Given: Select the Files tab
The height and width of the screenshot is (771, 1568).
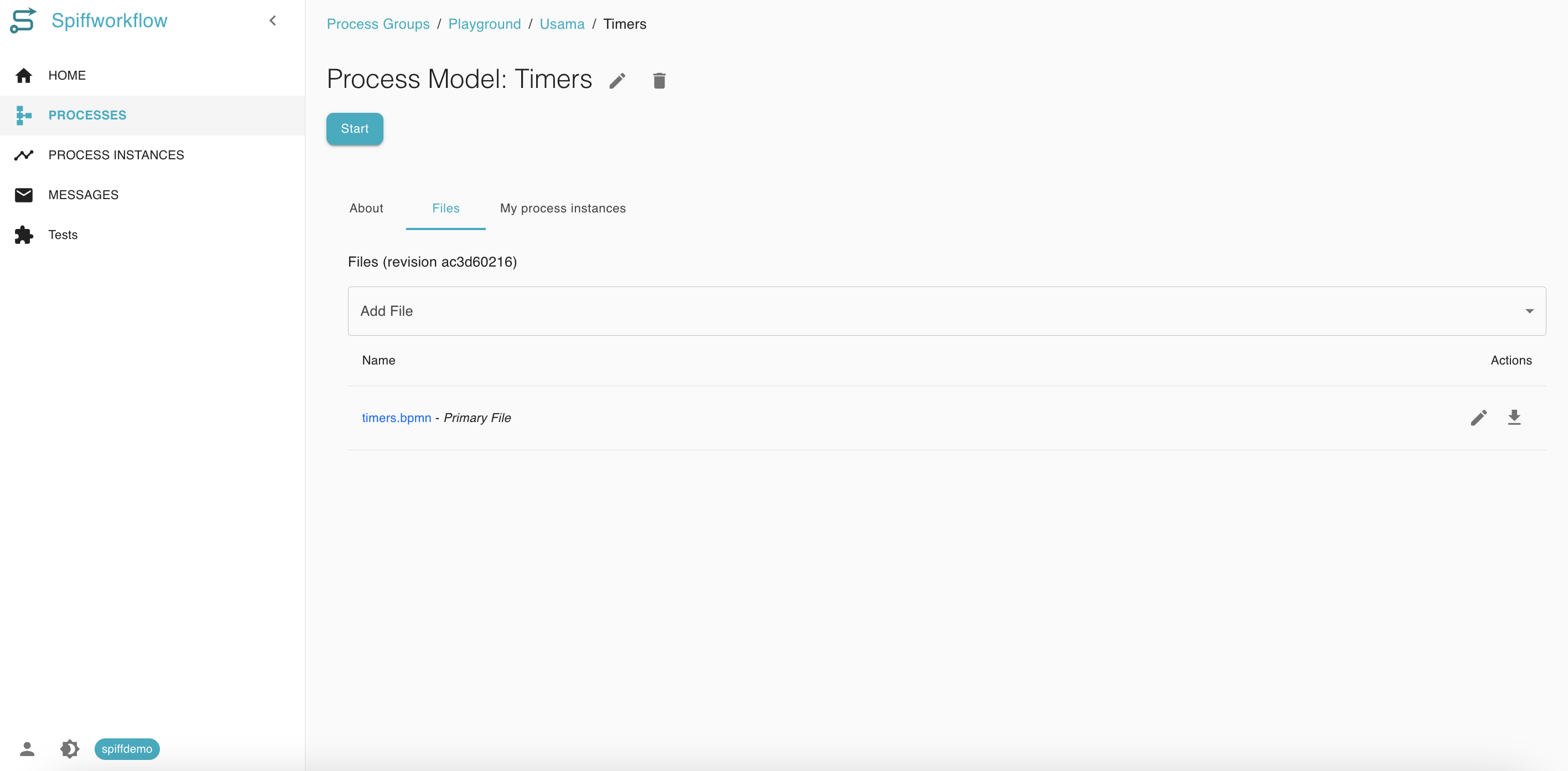Looking at the screenshot, I should pos(445,208).
